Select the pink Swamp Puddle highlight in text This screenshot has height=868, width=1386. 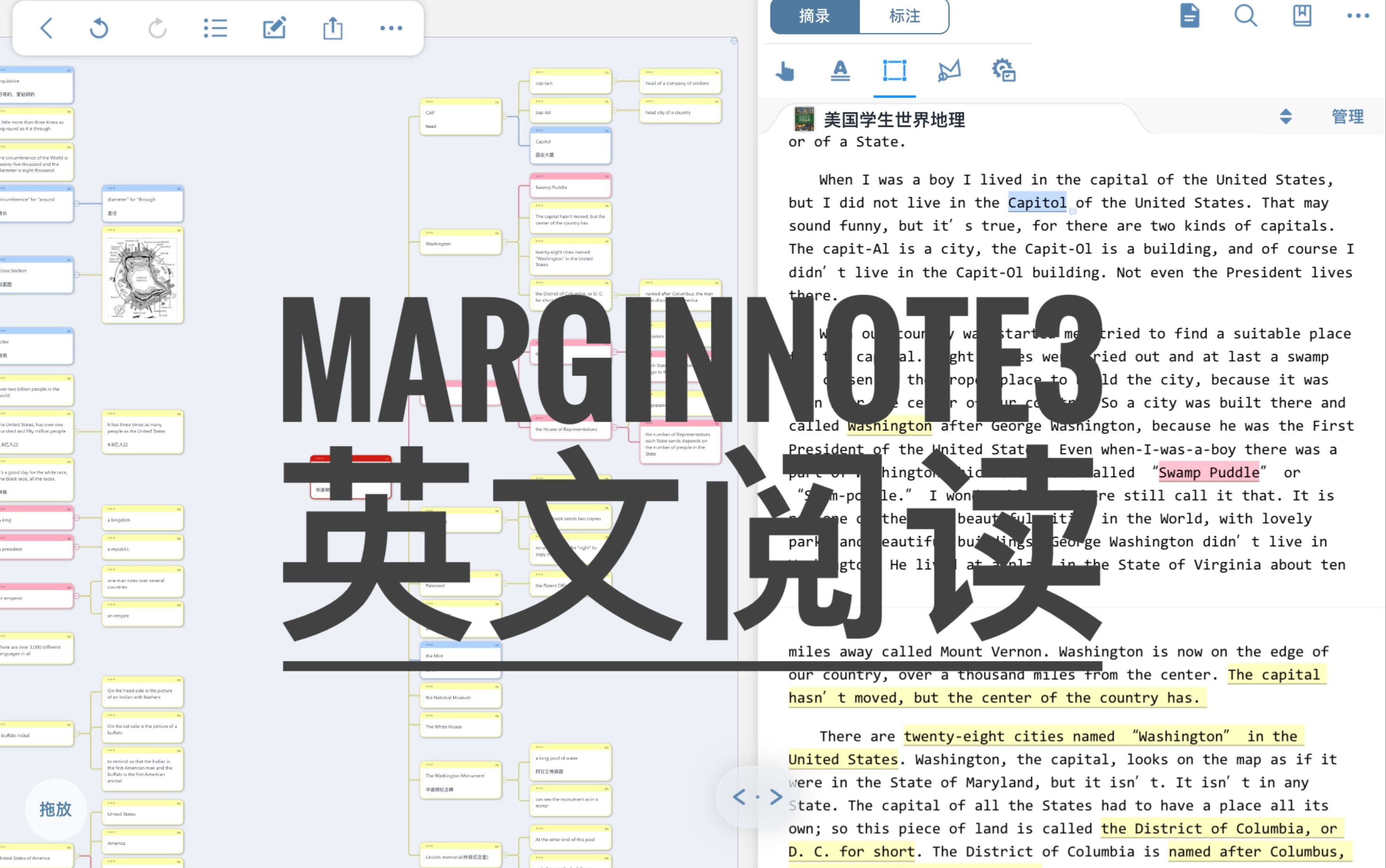(x=1208, y=472)
